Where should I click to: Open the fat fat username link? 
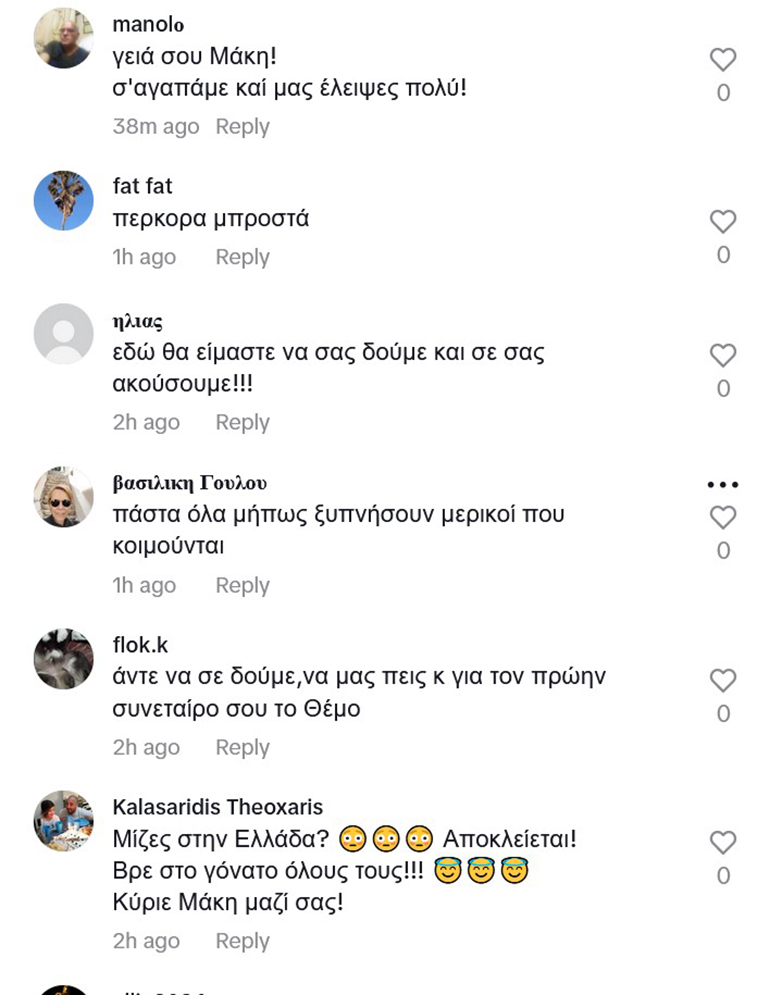[143, 186]
